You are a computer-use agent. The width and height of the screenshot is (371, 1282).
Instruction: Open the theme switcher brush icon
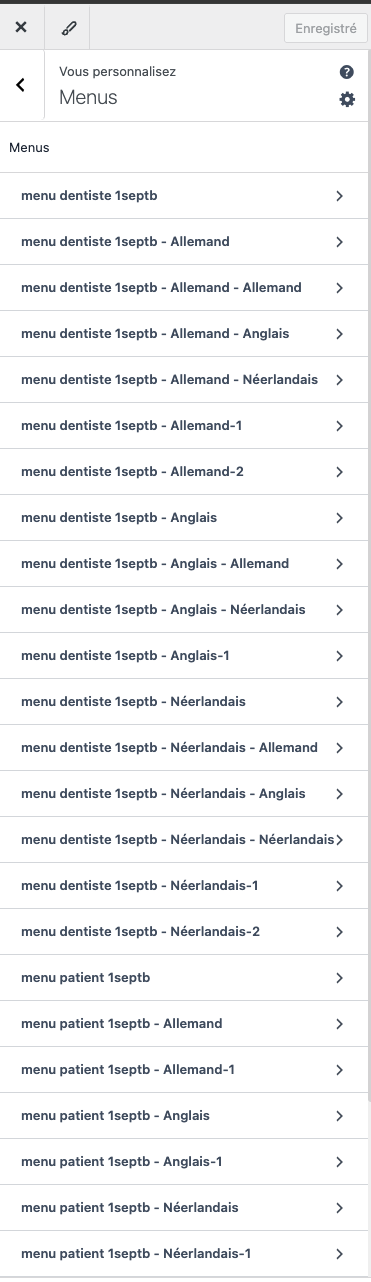pos(67,28)
